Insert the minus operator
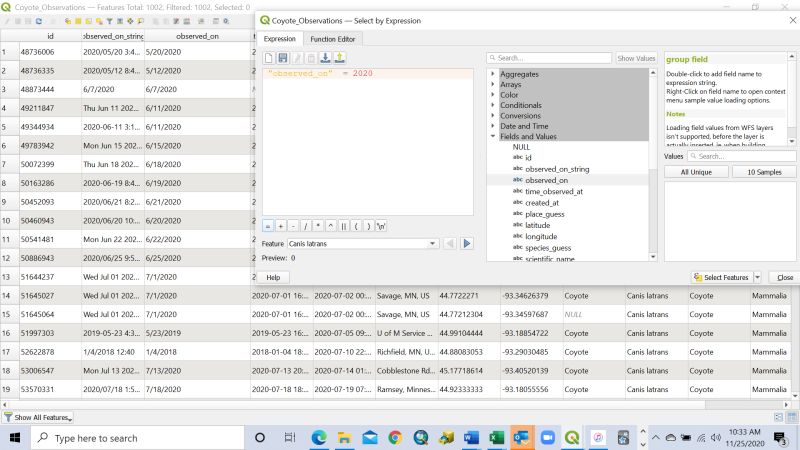This screenshot has width=800, height=450. (293, 226)
